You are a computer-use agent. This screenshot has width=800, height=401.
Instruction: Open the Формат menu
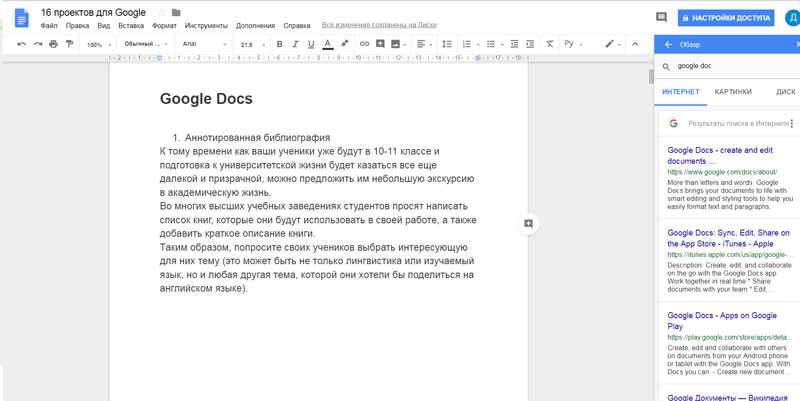(x=164, y=26)
